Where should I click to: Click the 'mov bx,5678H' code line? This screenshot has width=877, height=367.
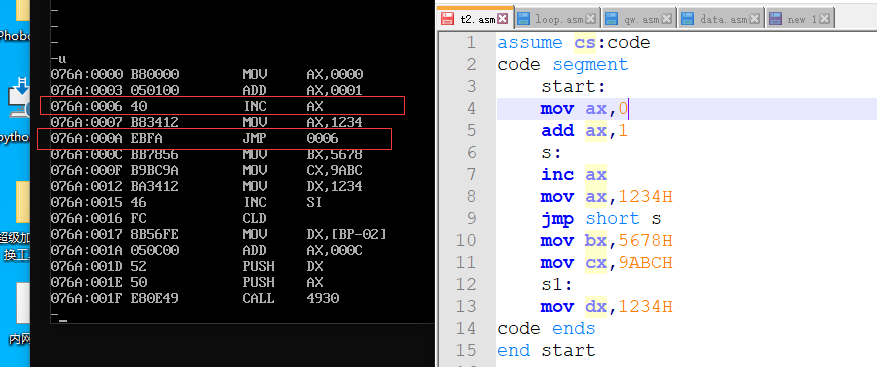click(607, 241)
